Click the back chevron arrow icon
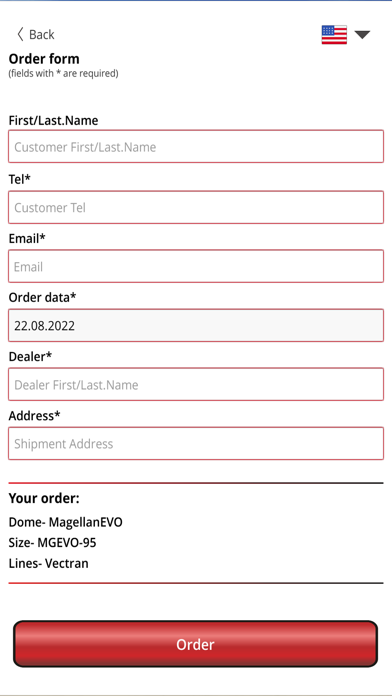 click(20, 34)
